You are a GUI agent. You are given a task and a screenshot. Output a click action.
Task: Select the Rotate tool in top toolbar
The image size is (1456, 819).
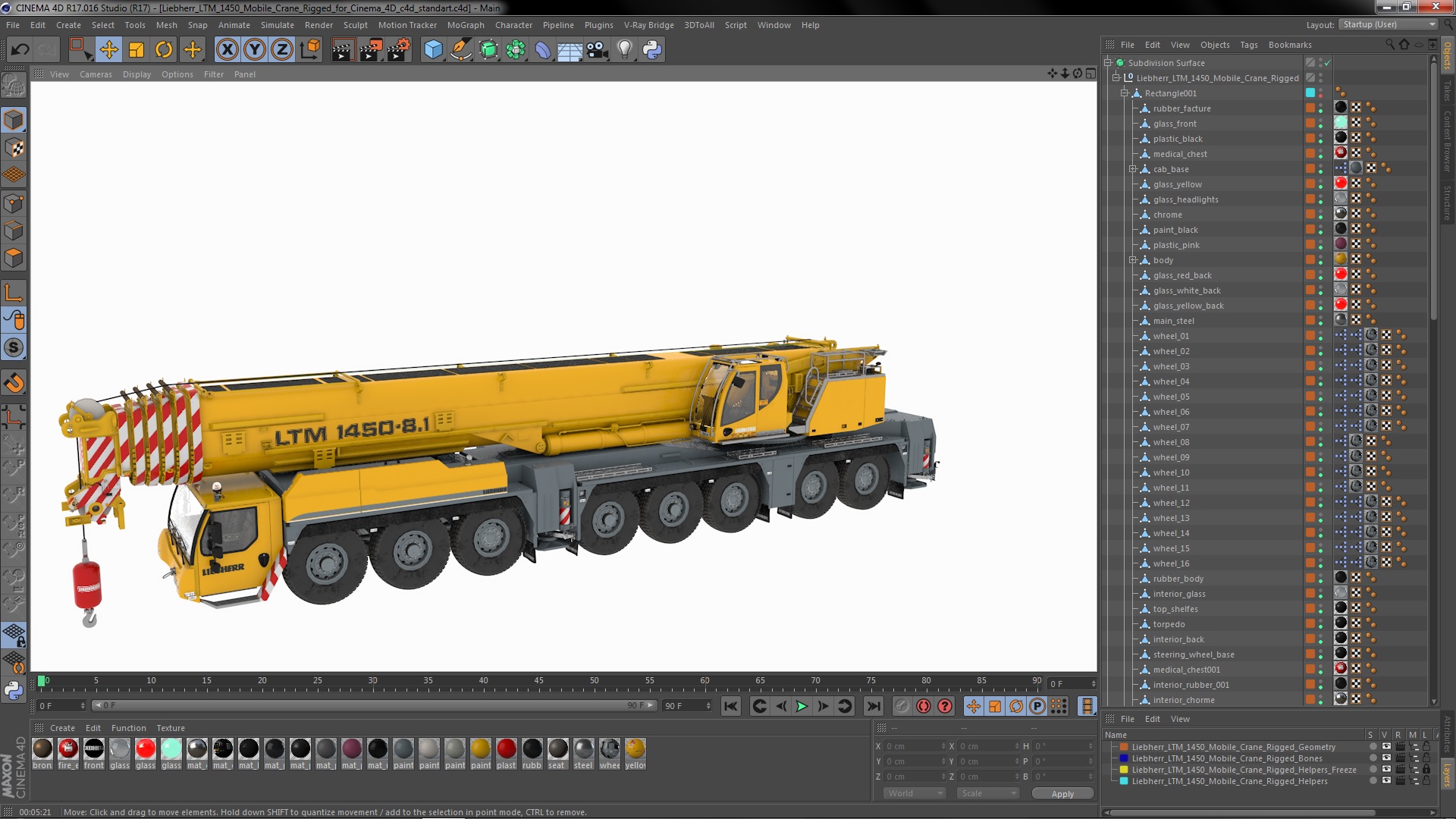click(164, 50)
